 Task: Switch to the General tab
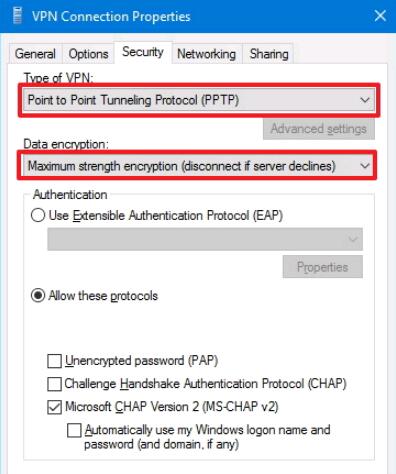[x=35, y=54]
